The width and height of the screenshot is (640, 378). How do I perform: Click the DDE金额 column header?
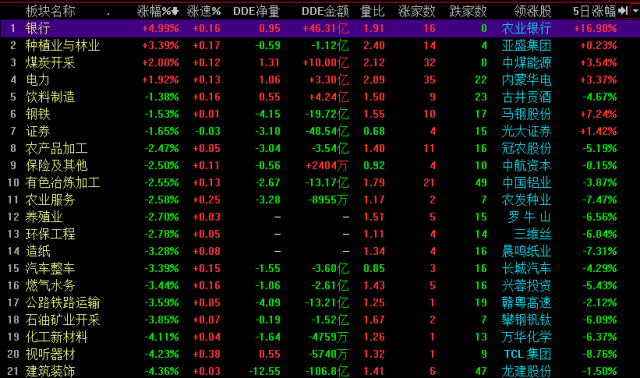(325, 11)
